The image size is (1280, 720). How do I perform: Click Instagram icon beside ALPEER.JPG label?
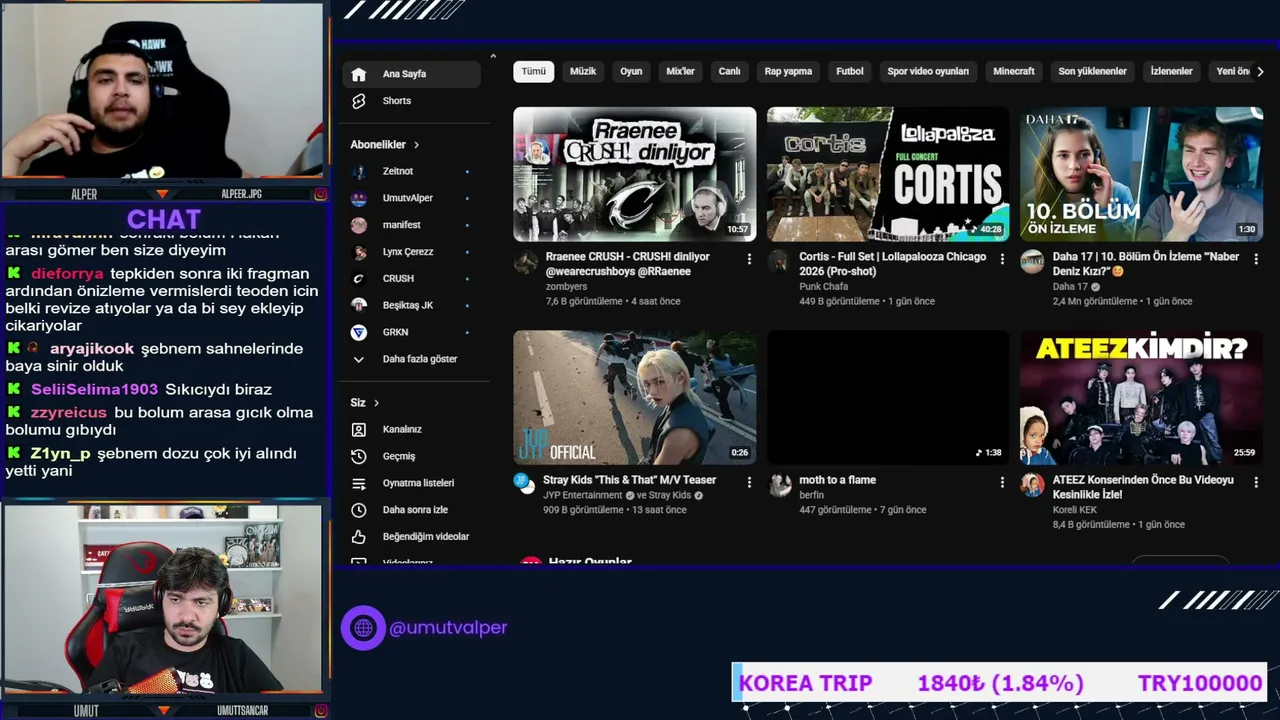[320, 194]
